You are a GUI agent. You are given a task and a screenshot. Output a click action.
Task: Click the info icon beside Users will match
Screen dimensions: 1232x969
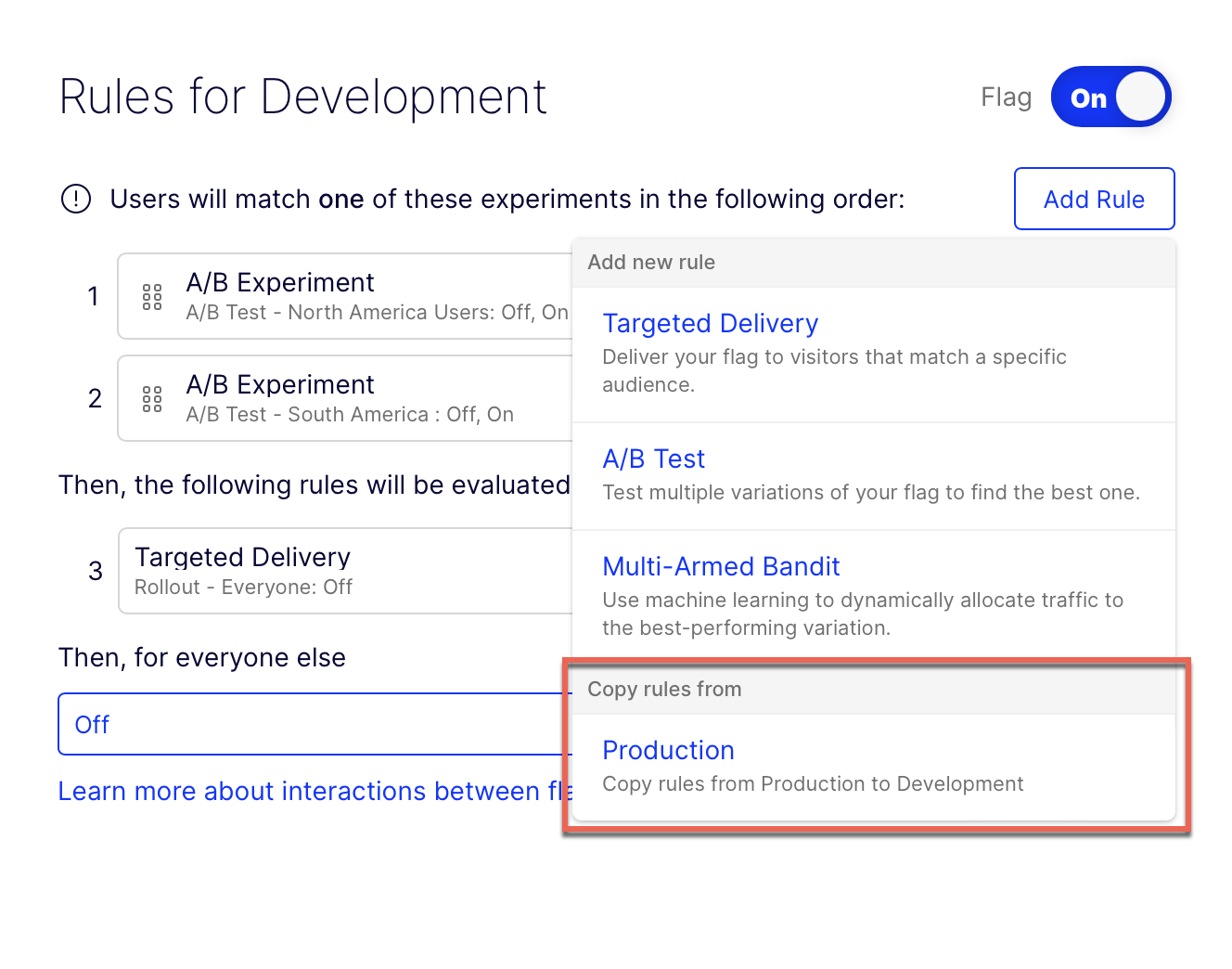coord(76,199)
